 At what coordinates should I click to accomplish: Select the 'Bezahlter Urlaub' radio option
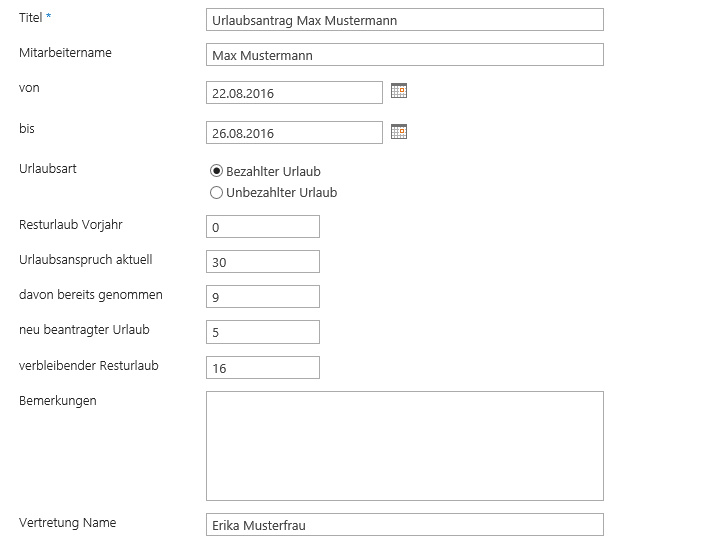click(216, 171)
